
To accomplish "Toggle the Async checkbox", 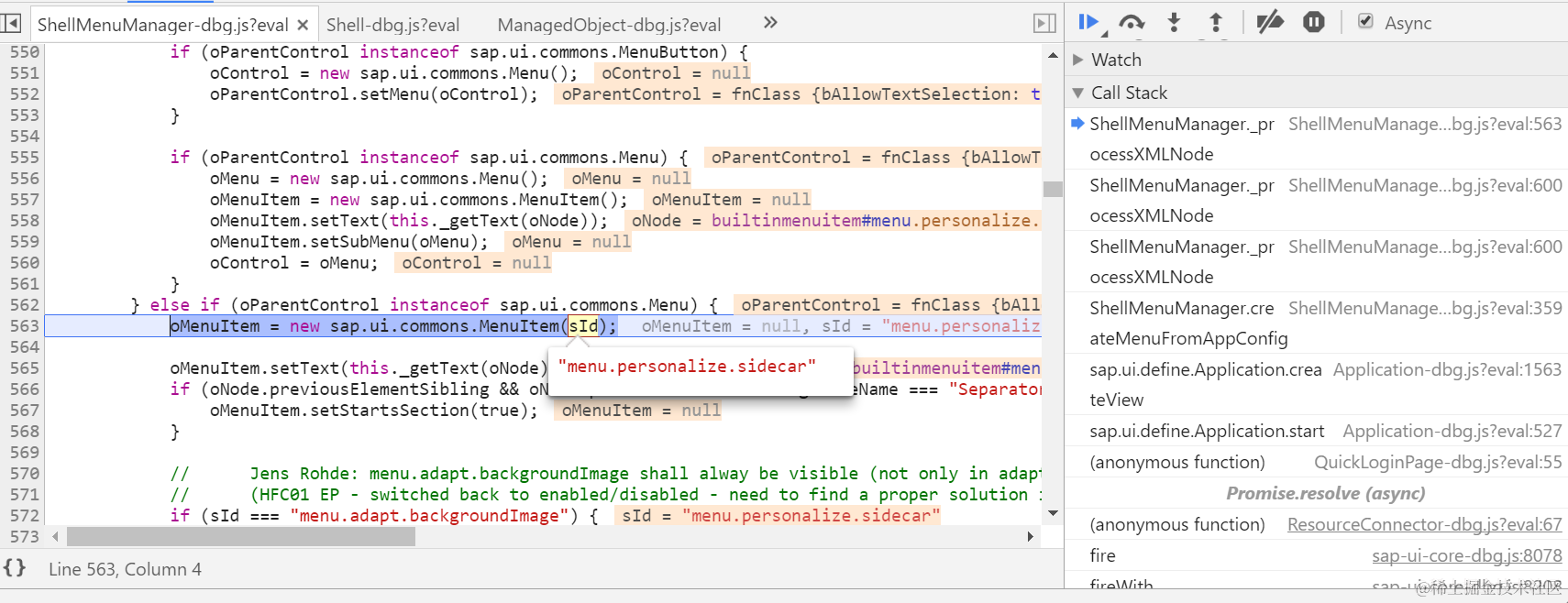I will [1365, 21].
